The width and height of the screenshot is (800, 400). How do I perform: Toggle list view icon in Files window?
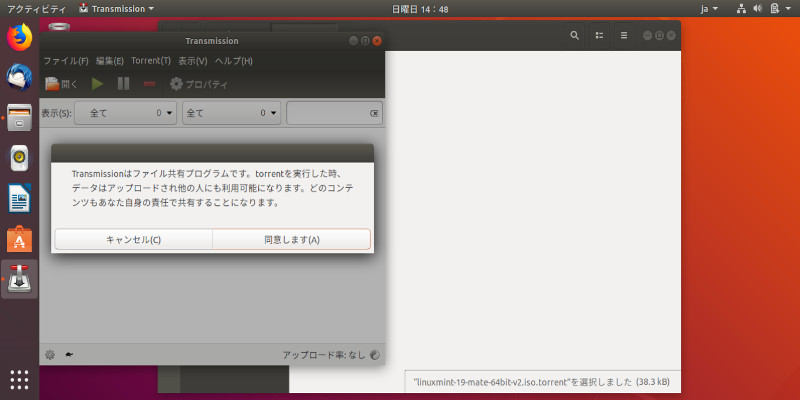[x=599, y=35]
